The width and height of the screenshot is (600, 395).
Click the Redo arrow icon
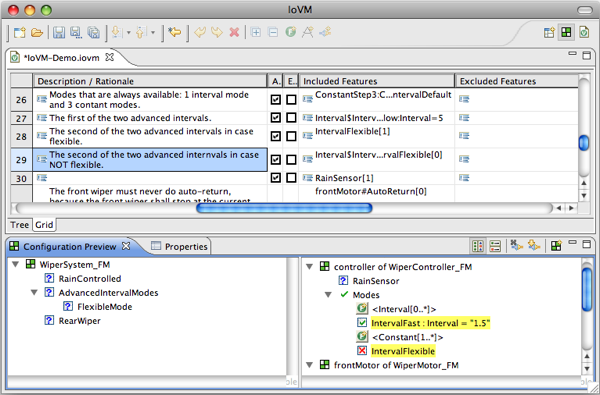[x=217, y=33]
